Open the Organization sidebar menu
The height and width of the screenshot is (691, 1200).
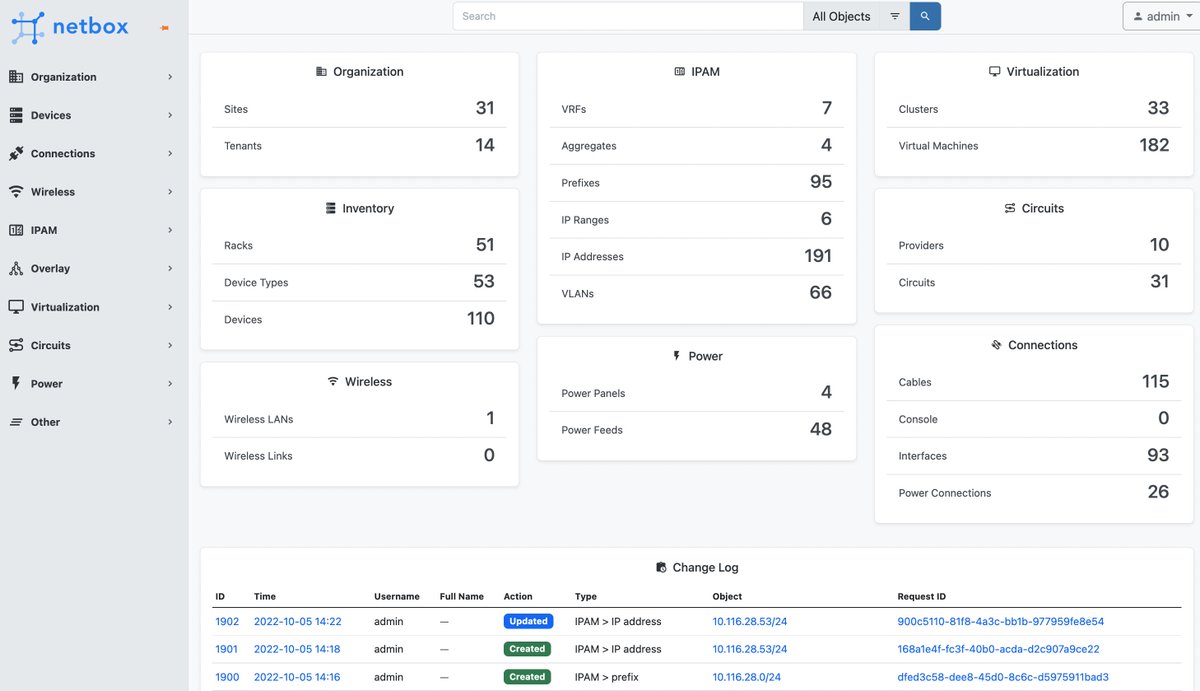point(92,77)
